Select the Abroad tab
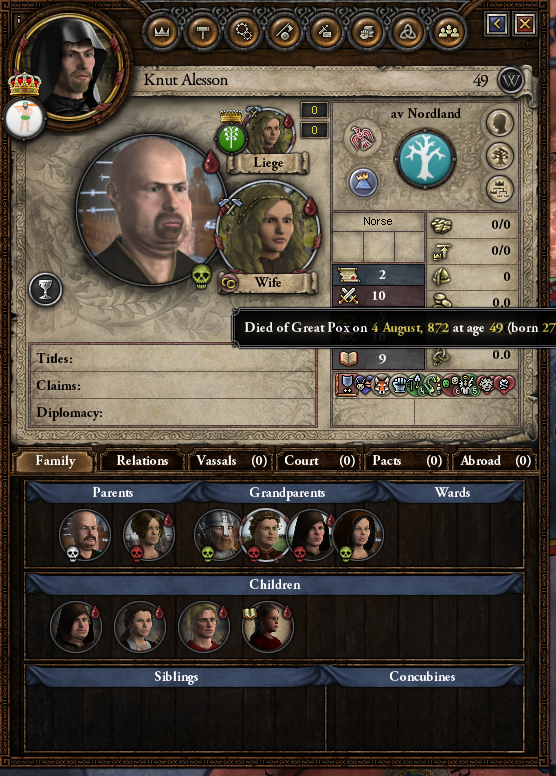The width and height of the screenshot is (556, 776). pos(495,461)
